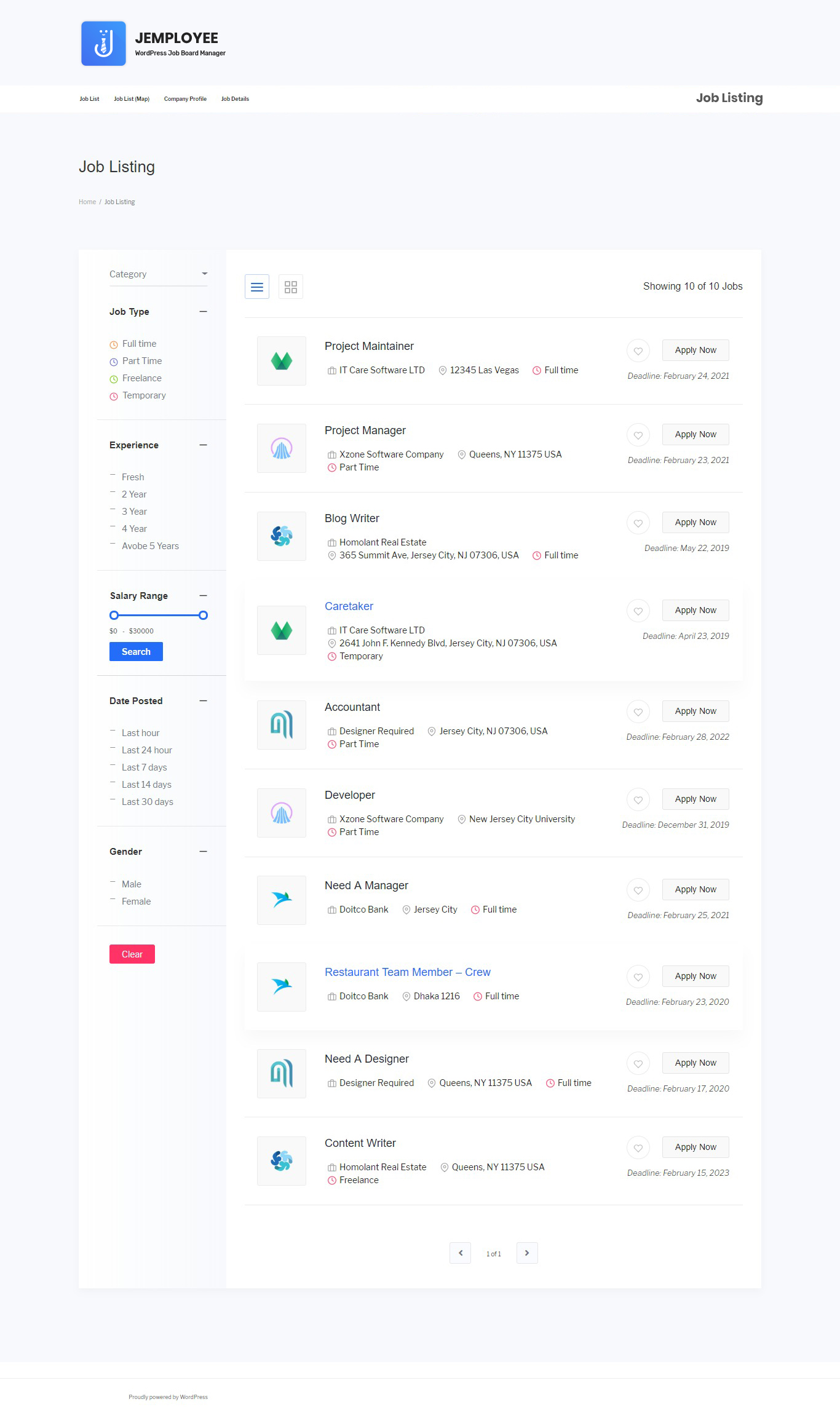Favorite the Restaurant Team Member job (heart icon)
This screenshot has height=1415, width=840.
638,977
